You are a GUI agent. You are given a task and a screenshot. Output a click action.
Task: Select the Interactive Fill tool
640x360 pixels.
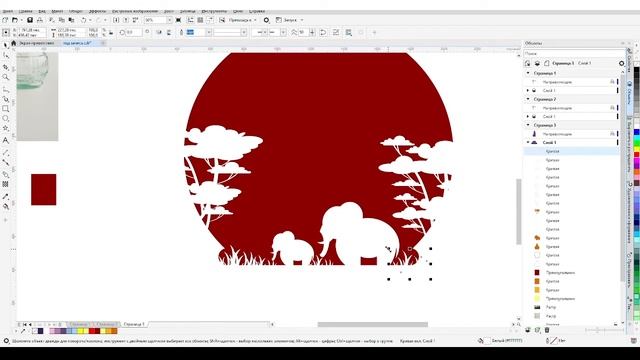point(5,207)
